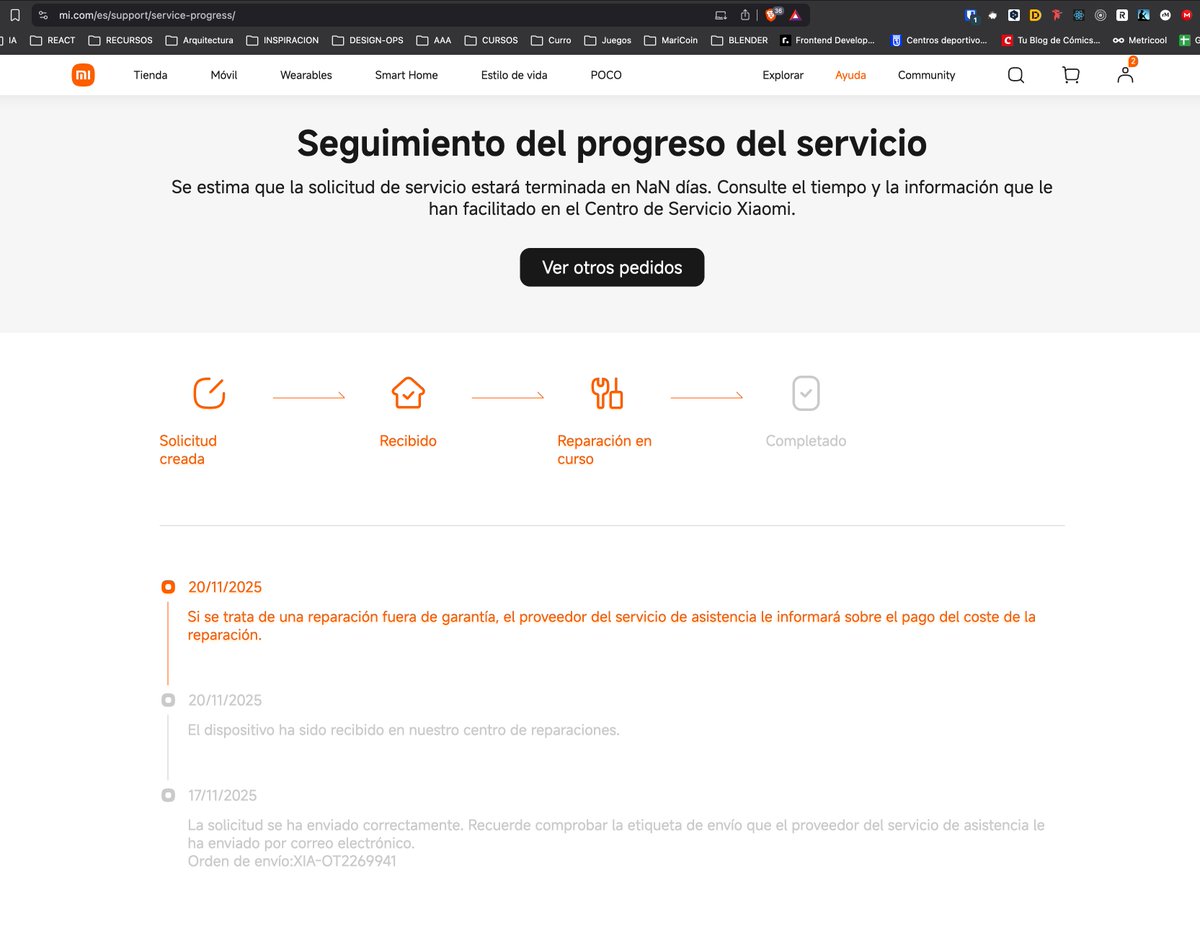
Task: Open the Centros deportivo... bookmark
Action: tap(939, 41)
